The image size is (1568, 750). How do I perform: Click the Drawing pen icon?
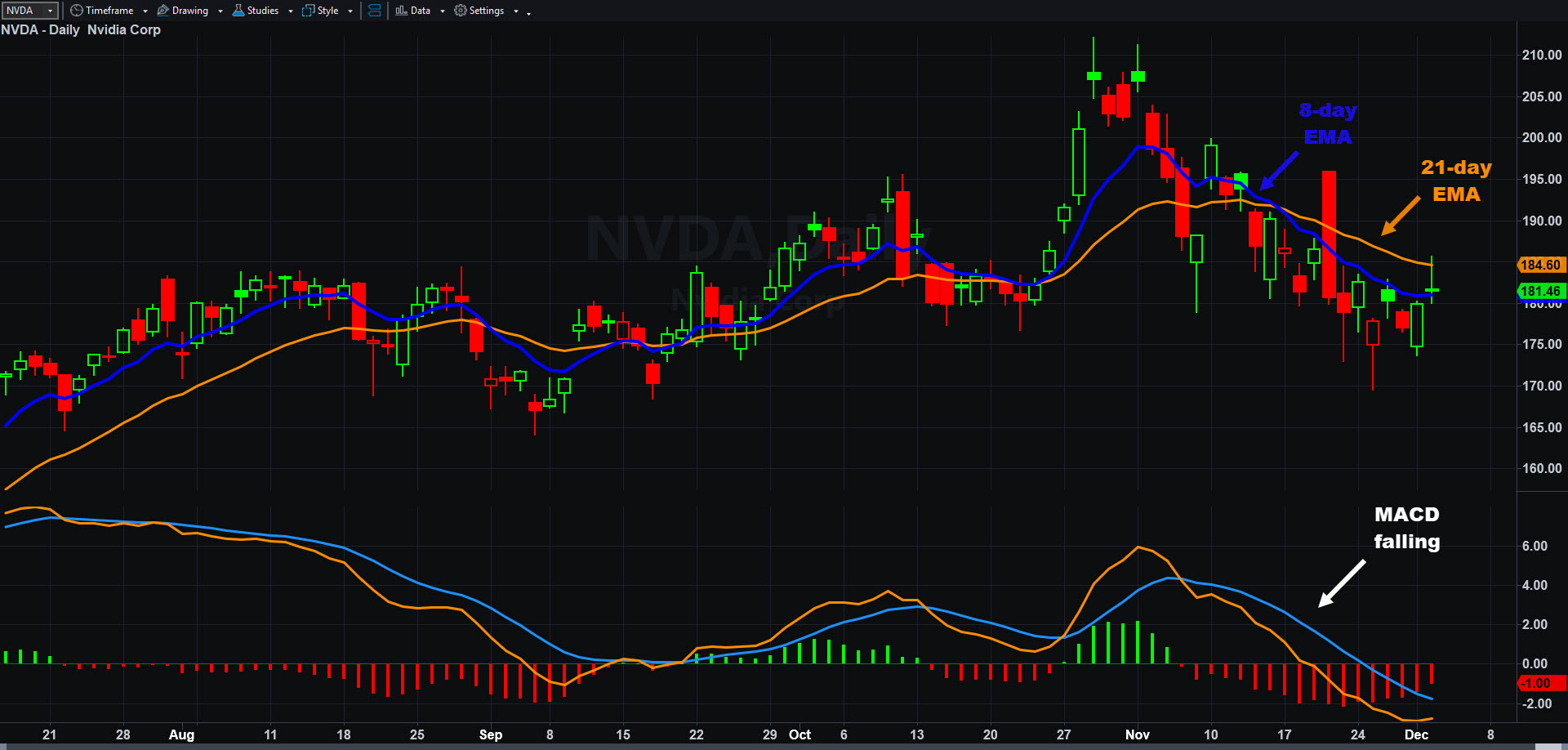(x=163, y=11)
